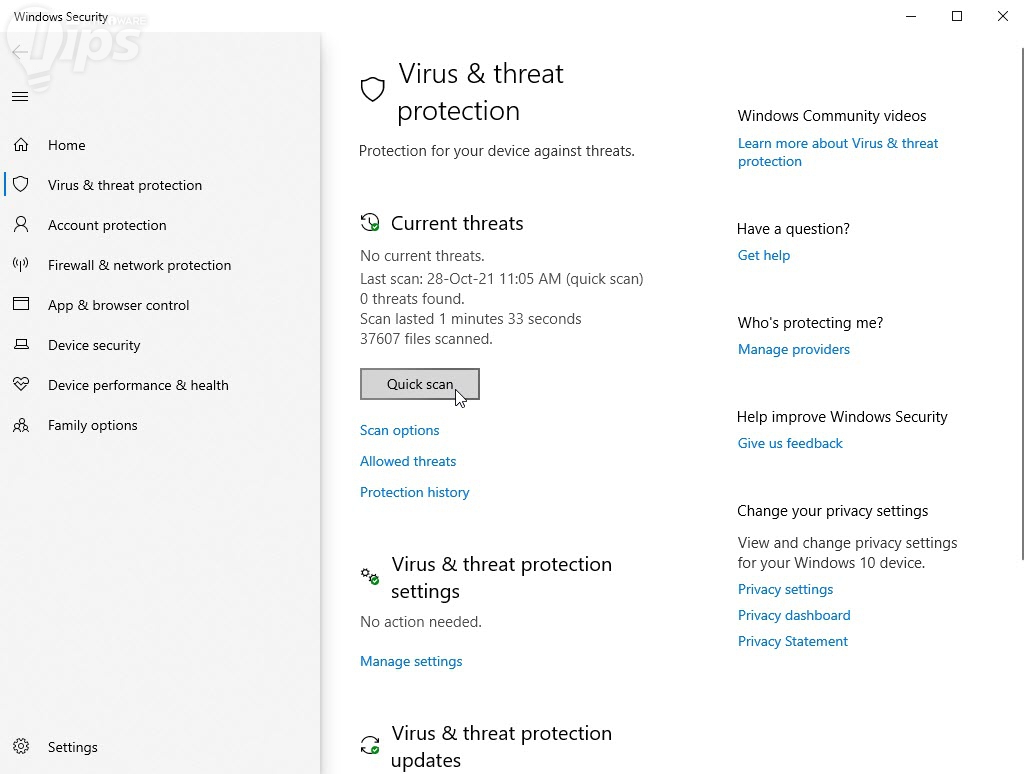Open the Get help link

point(763,255)
